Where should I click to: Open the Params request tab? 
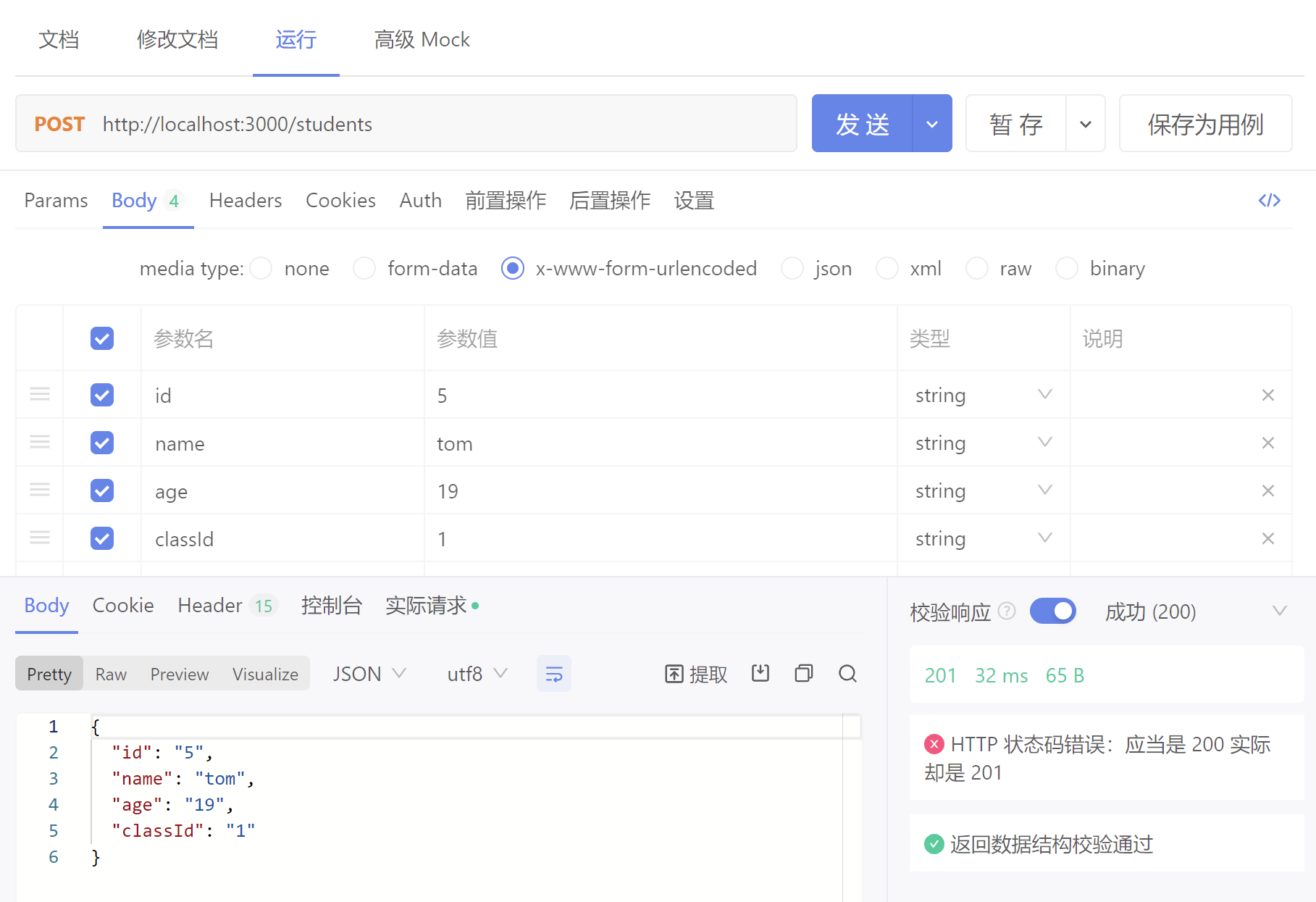[x=56, y=200]
